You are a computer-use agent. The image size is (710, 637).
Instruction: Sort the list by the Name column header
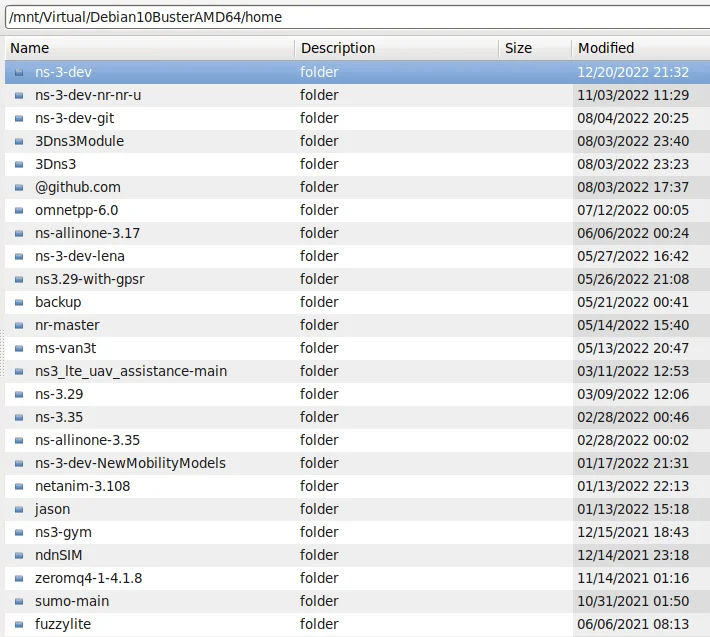point(149,48)
